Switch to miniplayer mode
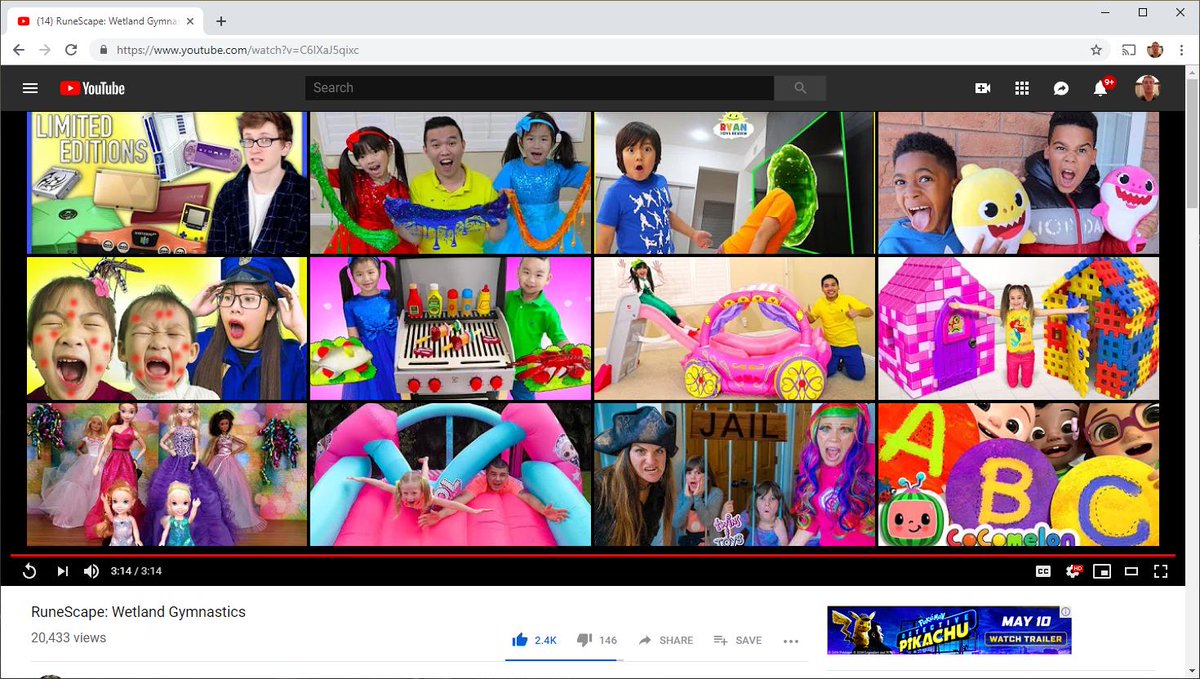The height and width of the screenshot is (679, 1200). (x=1102, y=571)
